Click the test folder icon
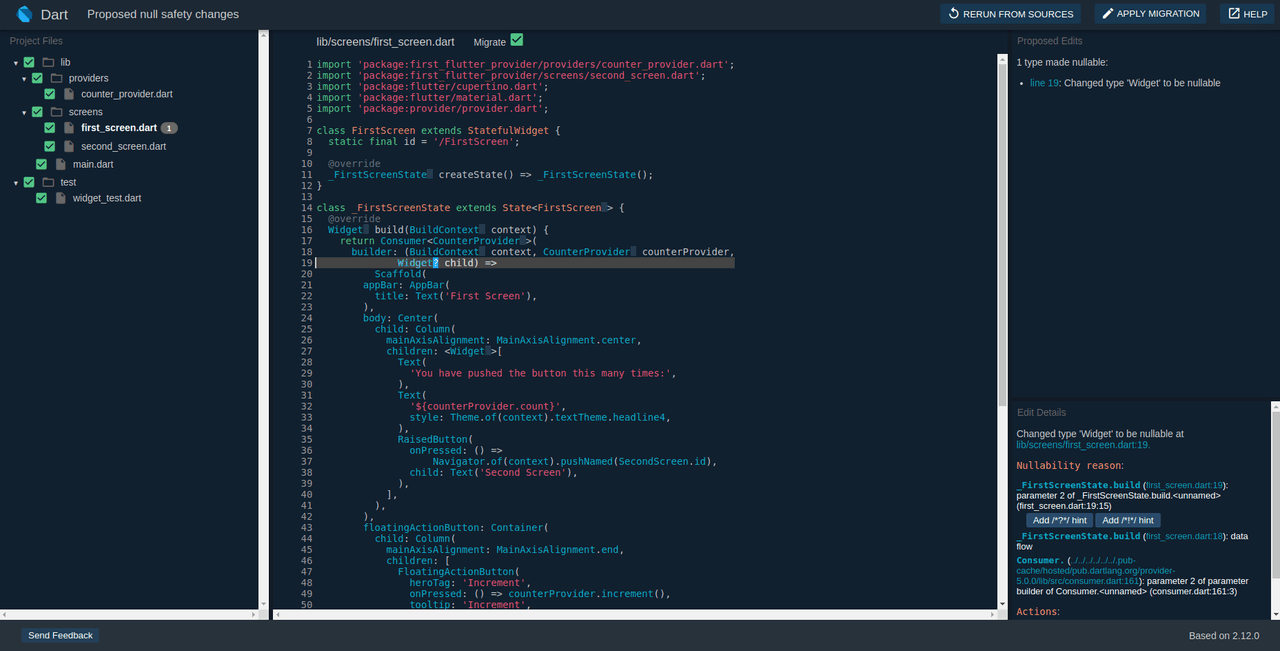 [48, 182]
